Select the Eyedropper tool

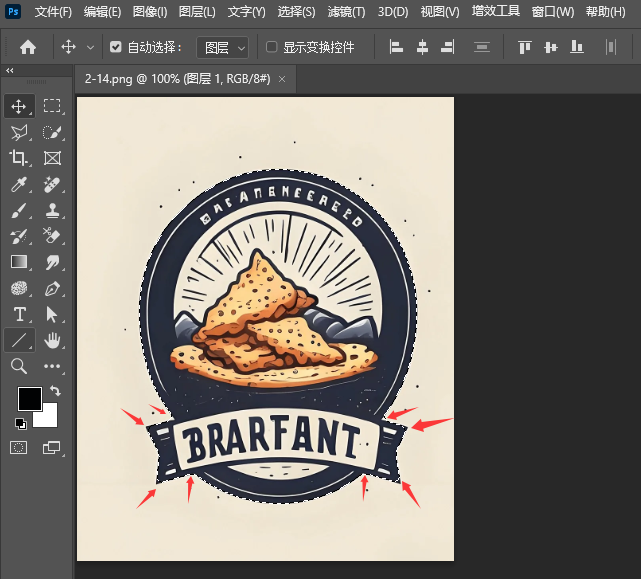tap(19, 184)
